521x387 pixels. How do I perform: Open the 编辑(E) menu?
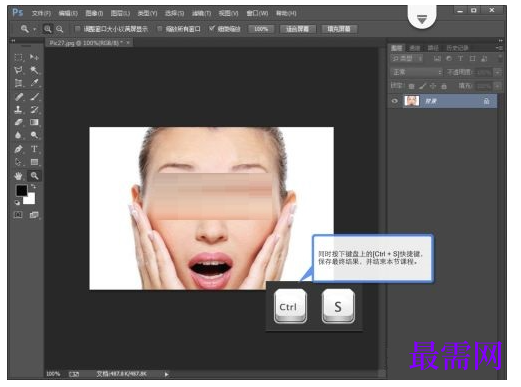68,13
